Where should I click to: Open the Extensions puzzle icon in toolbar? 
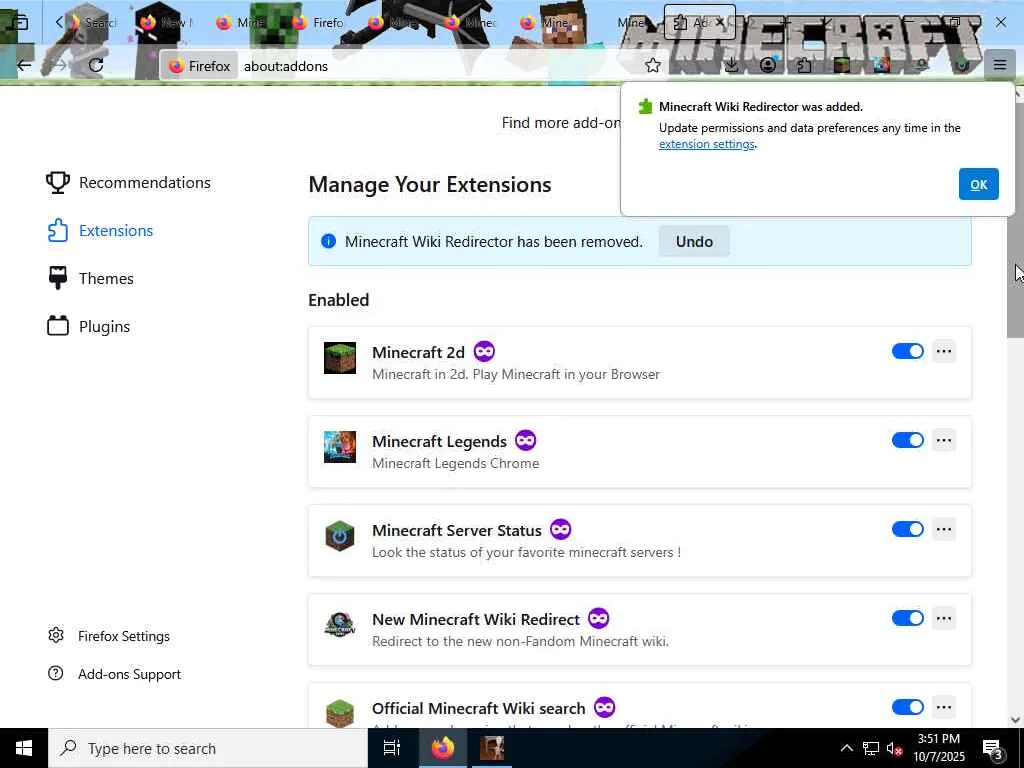[805, 65]
